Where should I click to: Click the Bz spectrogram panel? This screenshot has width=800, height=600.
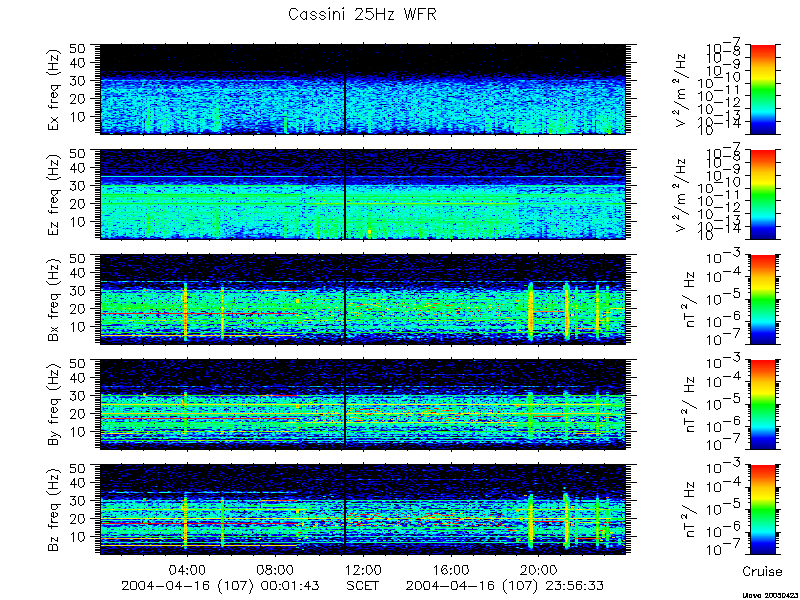362,510
